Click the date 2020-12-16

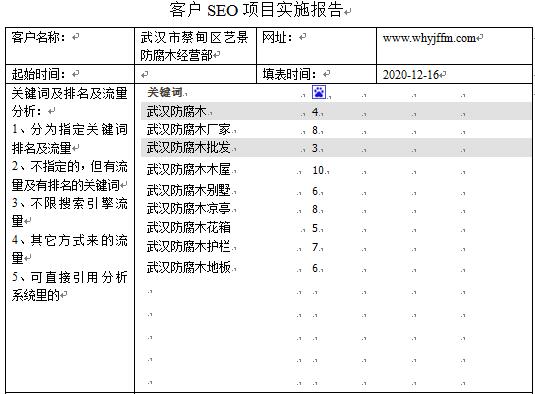pos(410,74)
